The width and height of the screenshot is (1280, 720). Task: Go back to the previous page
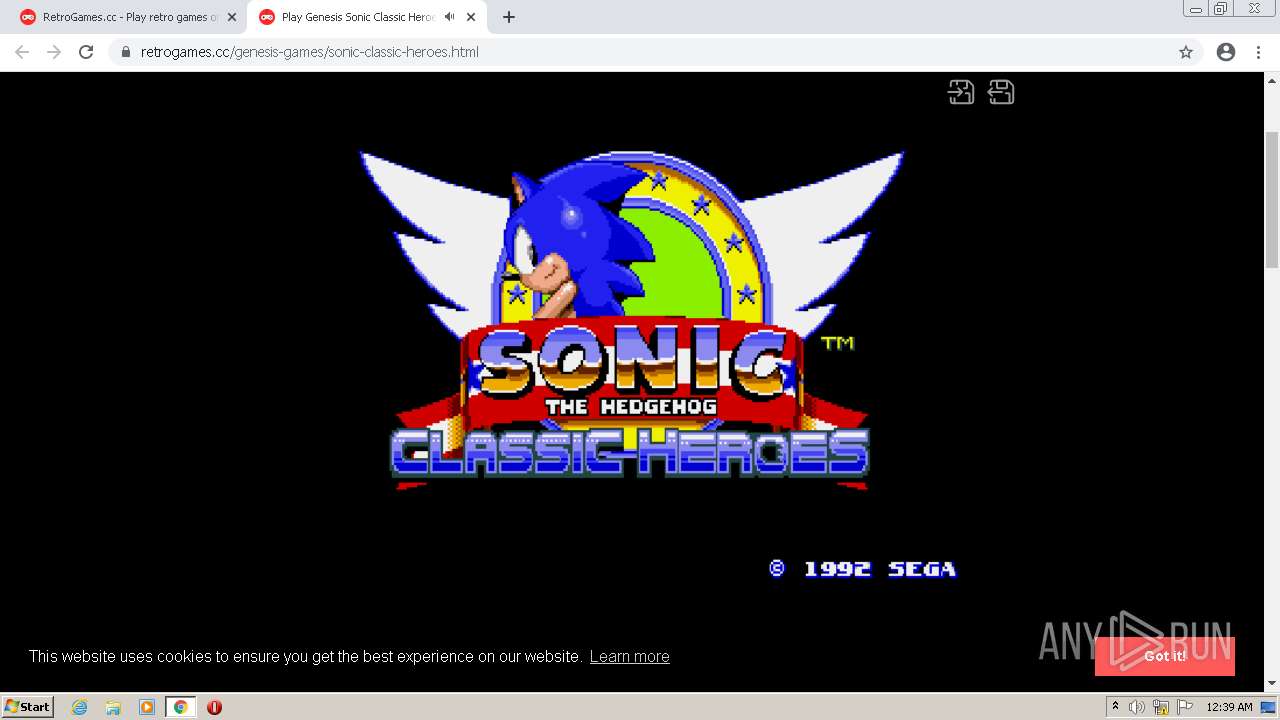(22, 52)
